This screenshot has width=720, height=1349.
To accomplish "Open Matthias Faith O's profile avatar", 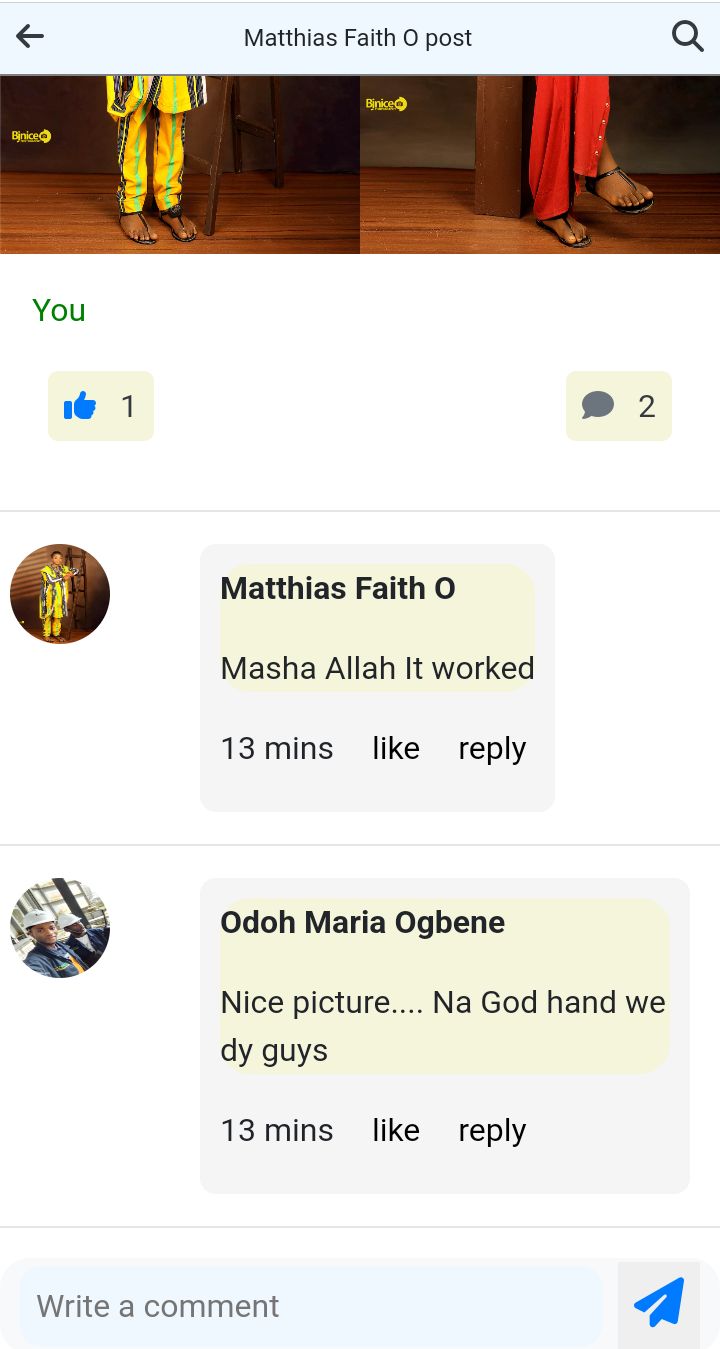I will click(x=60, y=594).
